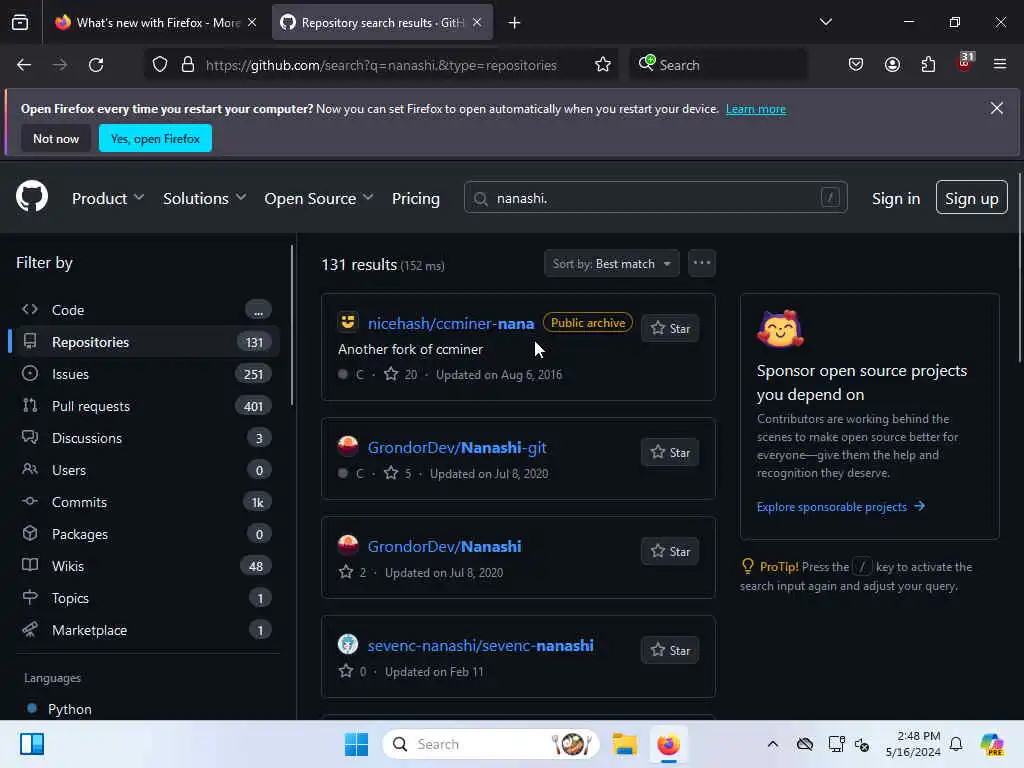
Task: Star the nicehash/ccminer-nana repository
Action: pyautogui.click(x=670, y=328)
